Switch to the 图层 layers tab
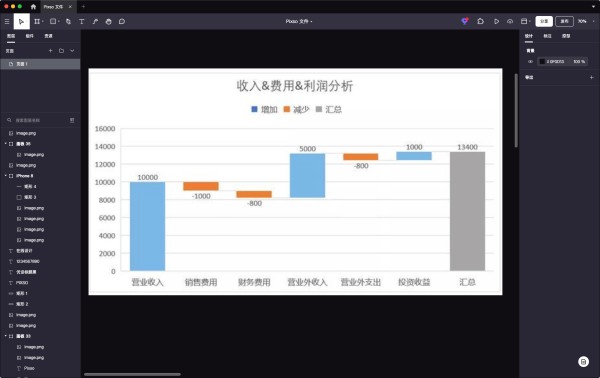This screenshot has width=600, height=378. (x=11, y=36)
